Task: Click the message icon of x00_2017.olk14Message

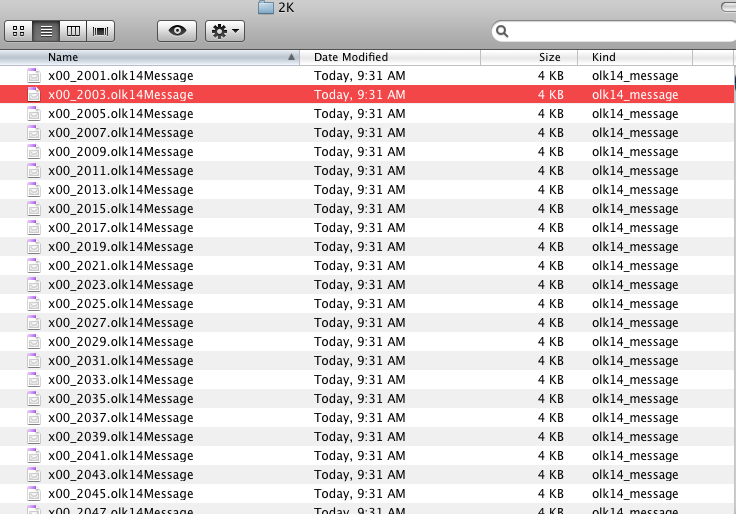Action: pyautogui.click(x=34, y=227)
